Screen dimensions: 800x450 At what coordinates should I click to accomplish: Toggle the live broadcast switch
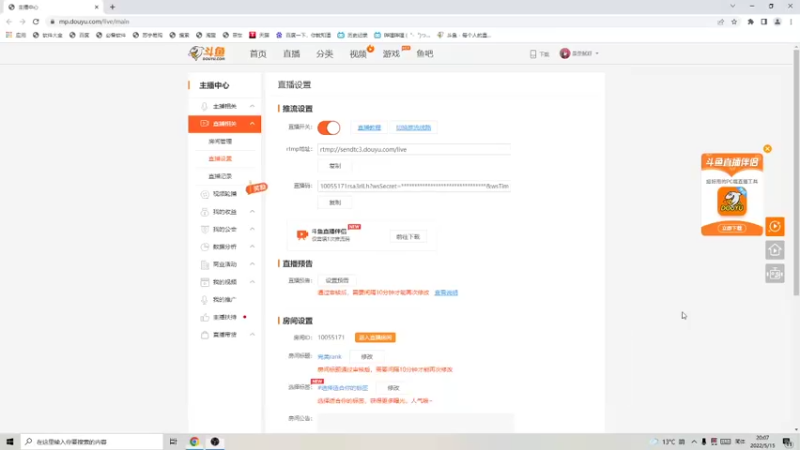click(x=329, y=128)
